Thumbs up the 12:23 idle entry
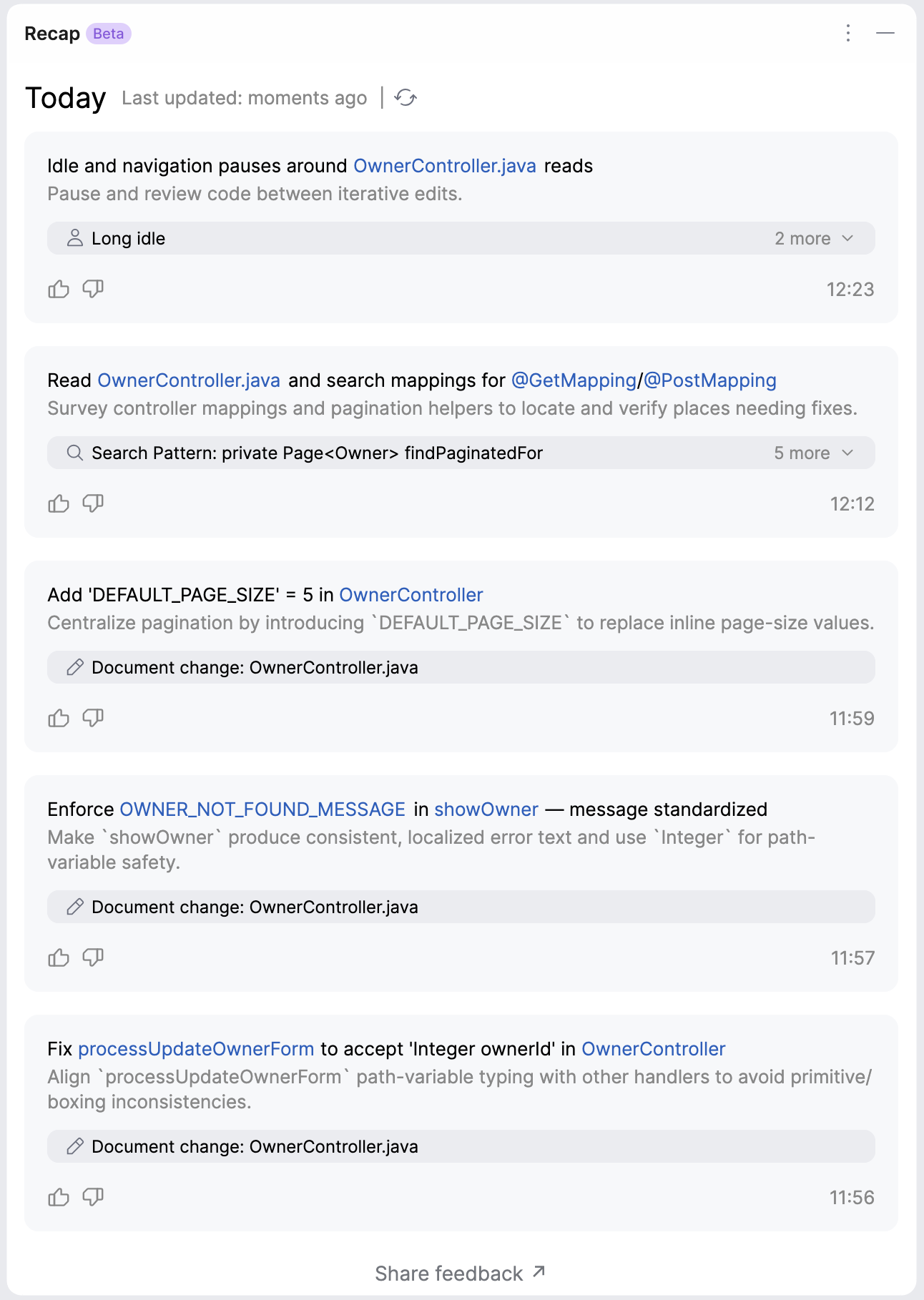This screenshot has width=924, height=1300. tap(59, 289)
